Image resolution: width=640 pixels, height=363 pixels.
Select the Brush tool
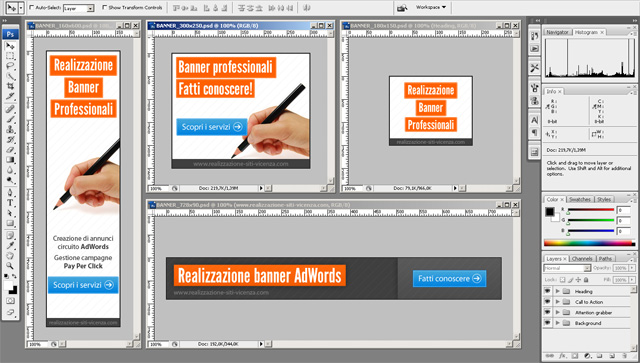(10, 119)
